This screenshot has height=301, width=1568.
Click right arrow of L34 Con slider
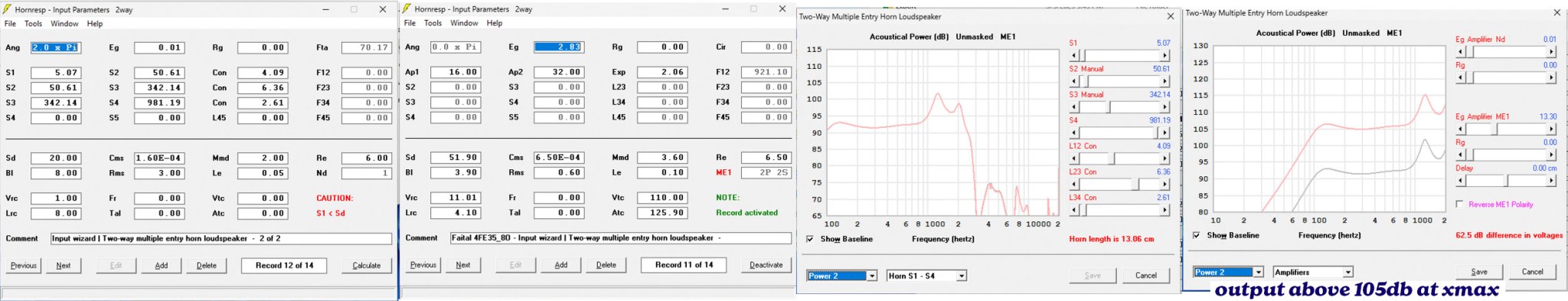pyautogui.click(x=1165, y=210)
